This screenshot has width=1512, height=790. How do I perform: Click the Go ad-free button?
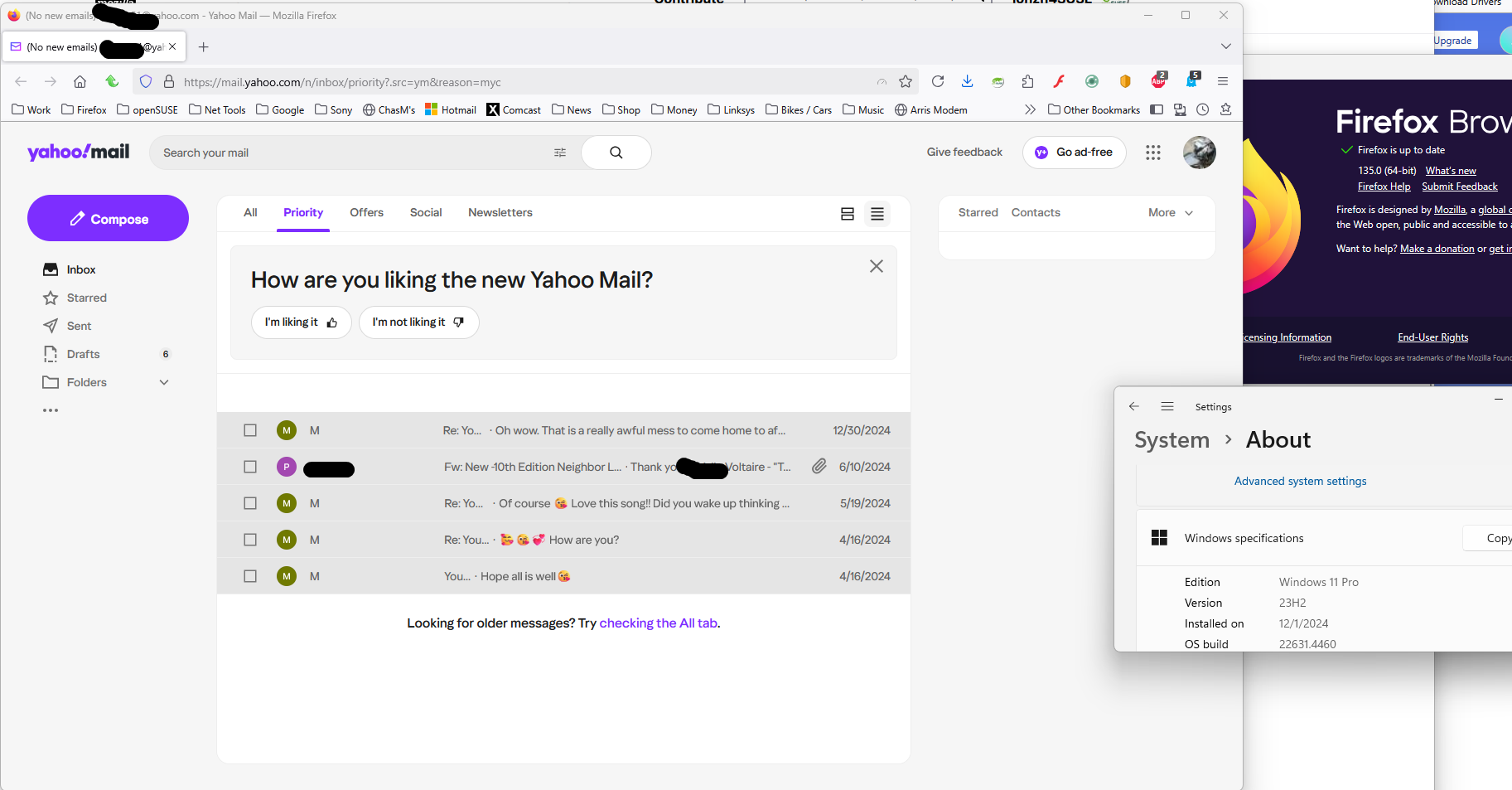pos(1075,153)
